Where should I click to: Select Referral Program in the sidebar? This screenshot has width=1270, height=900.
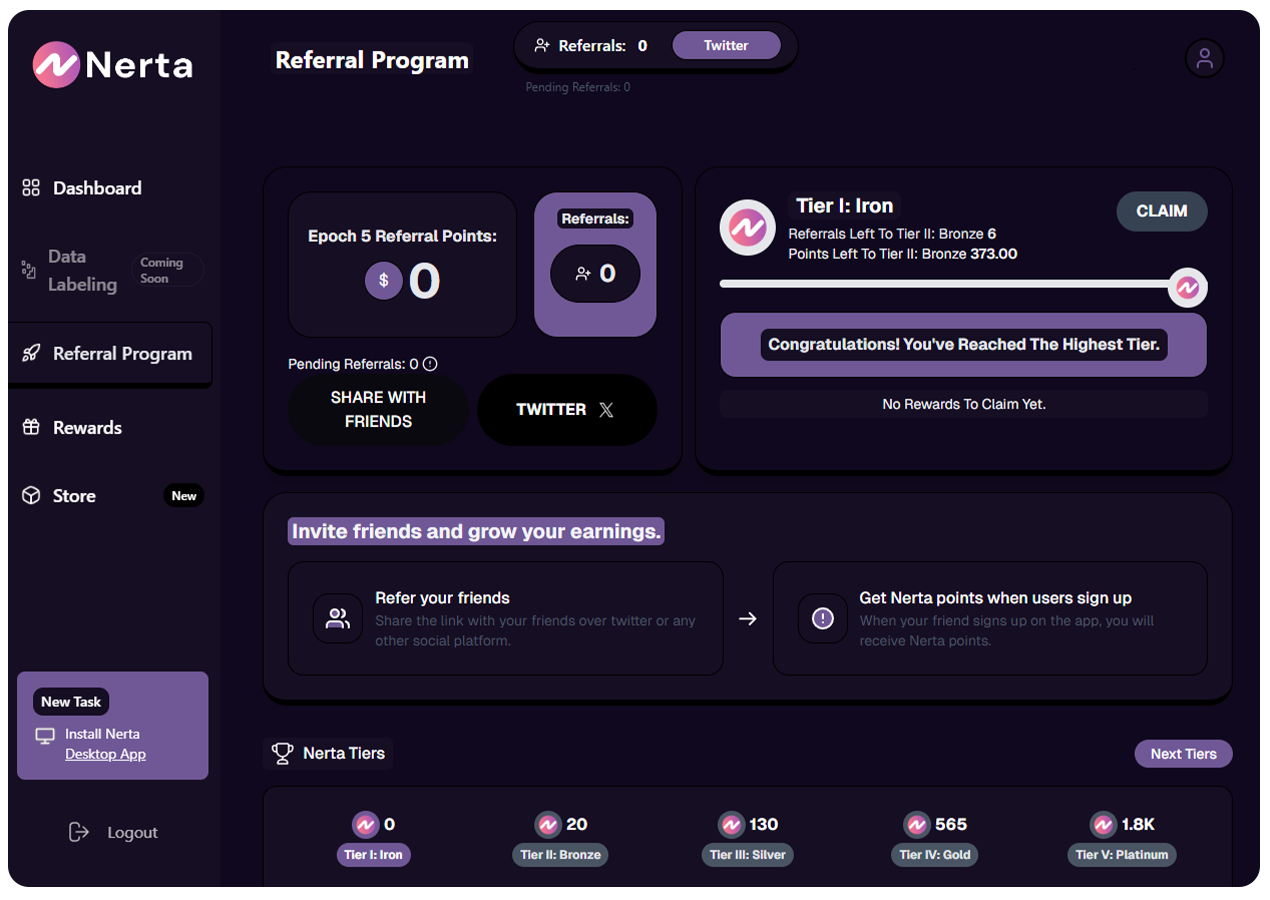click(x=110, y=354)
